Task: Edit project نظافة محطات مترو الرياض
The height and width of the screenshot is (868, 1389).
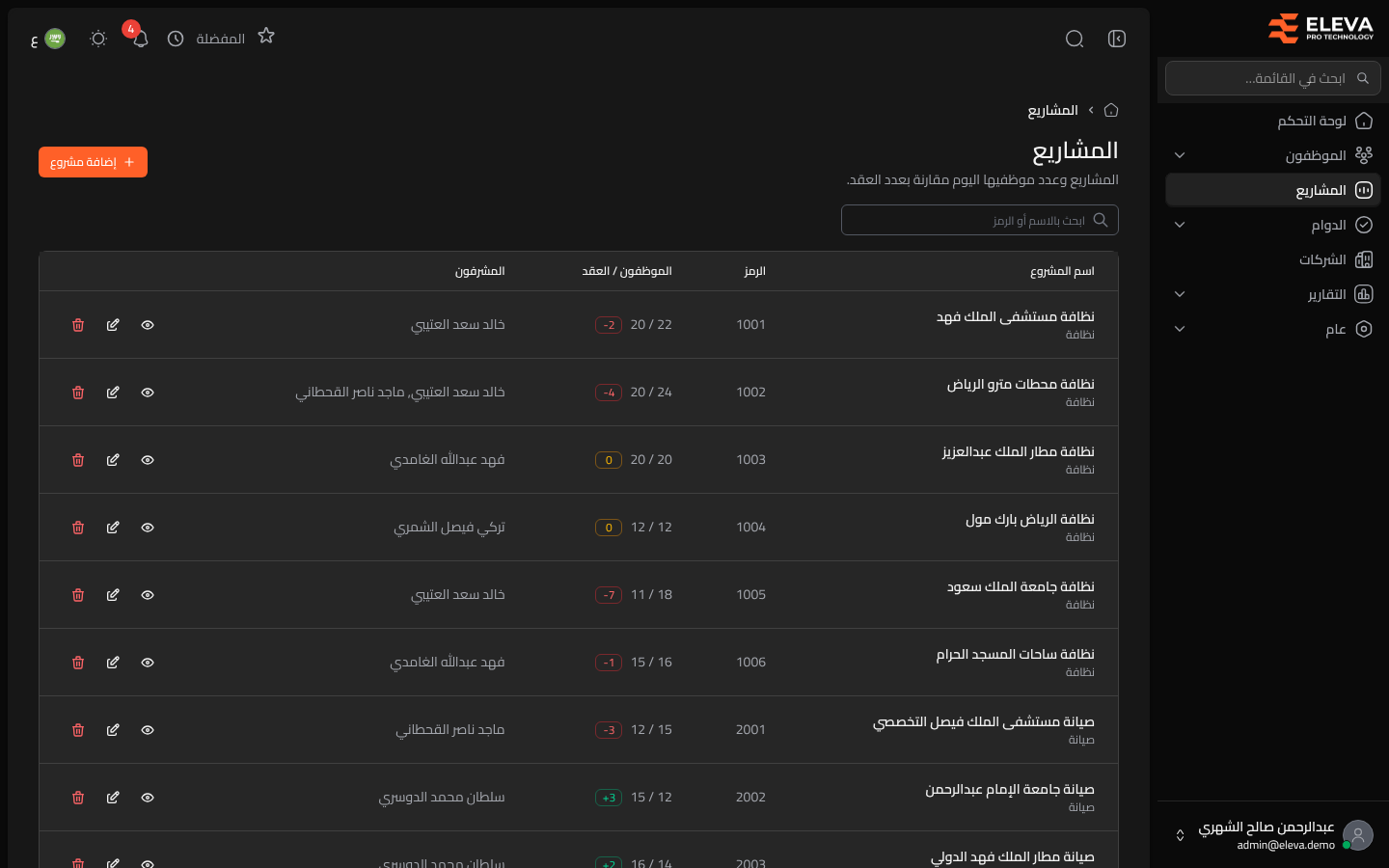Action: coord(113,393)
